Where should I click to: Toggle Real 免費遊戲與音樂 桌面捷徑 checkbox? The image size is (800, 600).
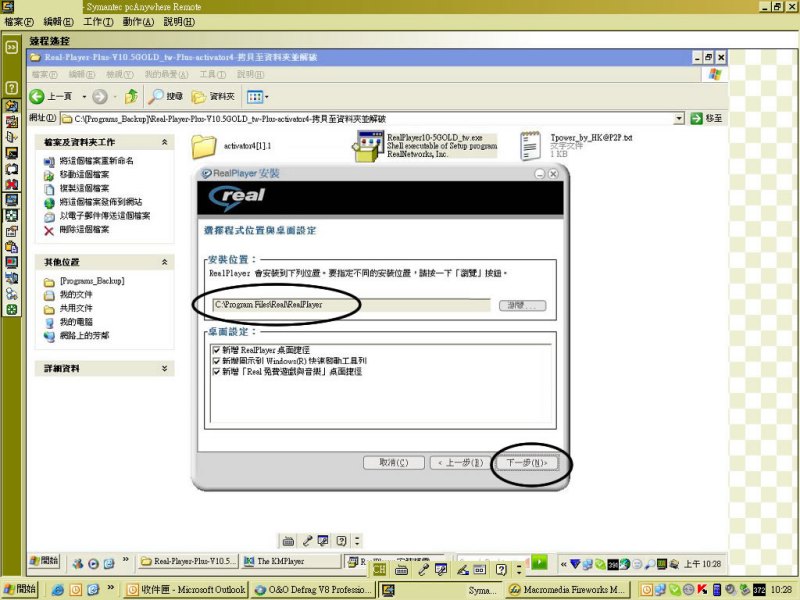(216, 371)
